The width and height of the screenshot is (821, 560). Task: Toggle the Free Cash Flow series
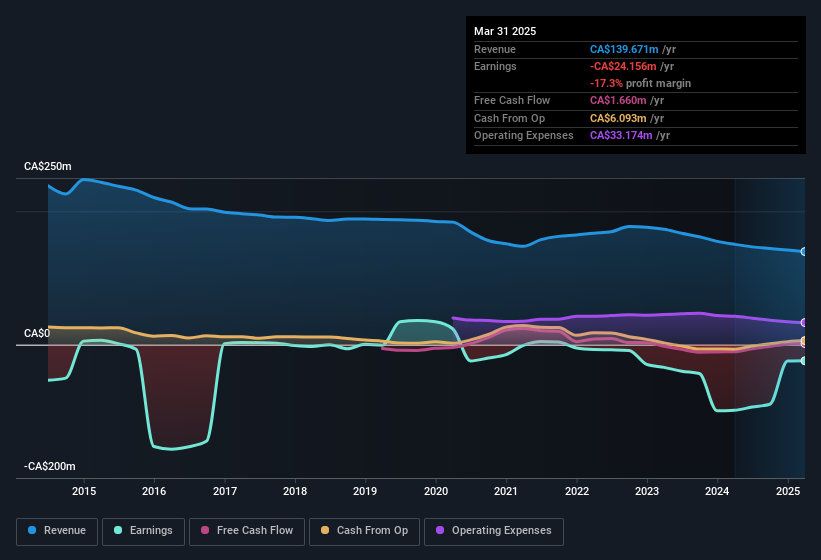coord(247,531)
